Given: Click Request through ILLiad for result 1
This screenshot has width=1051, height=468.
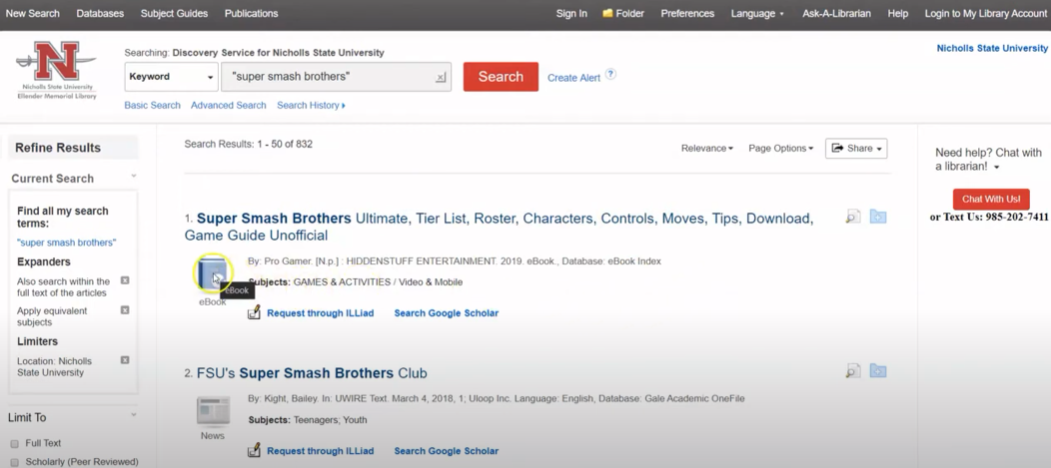Looking at the screenshot, I should 320,313.
